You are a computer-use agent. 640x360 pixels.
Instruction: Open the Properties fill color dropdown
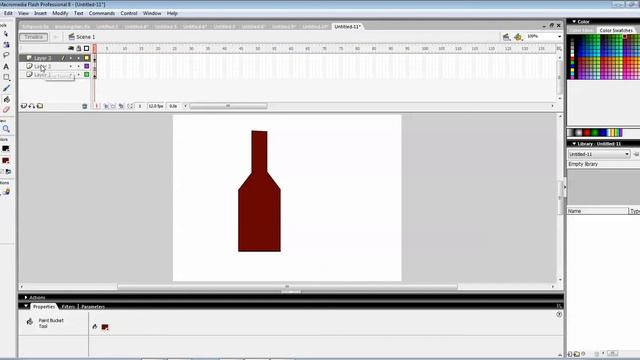105,327
